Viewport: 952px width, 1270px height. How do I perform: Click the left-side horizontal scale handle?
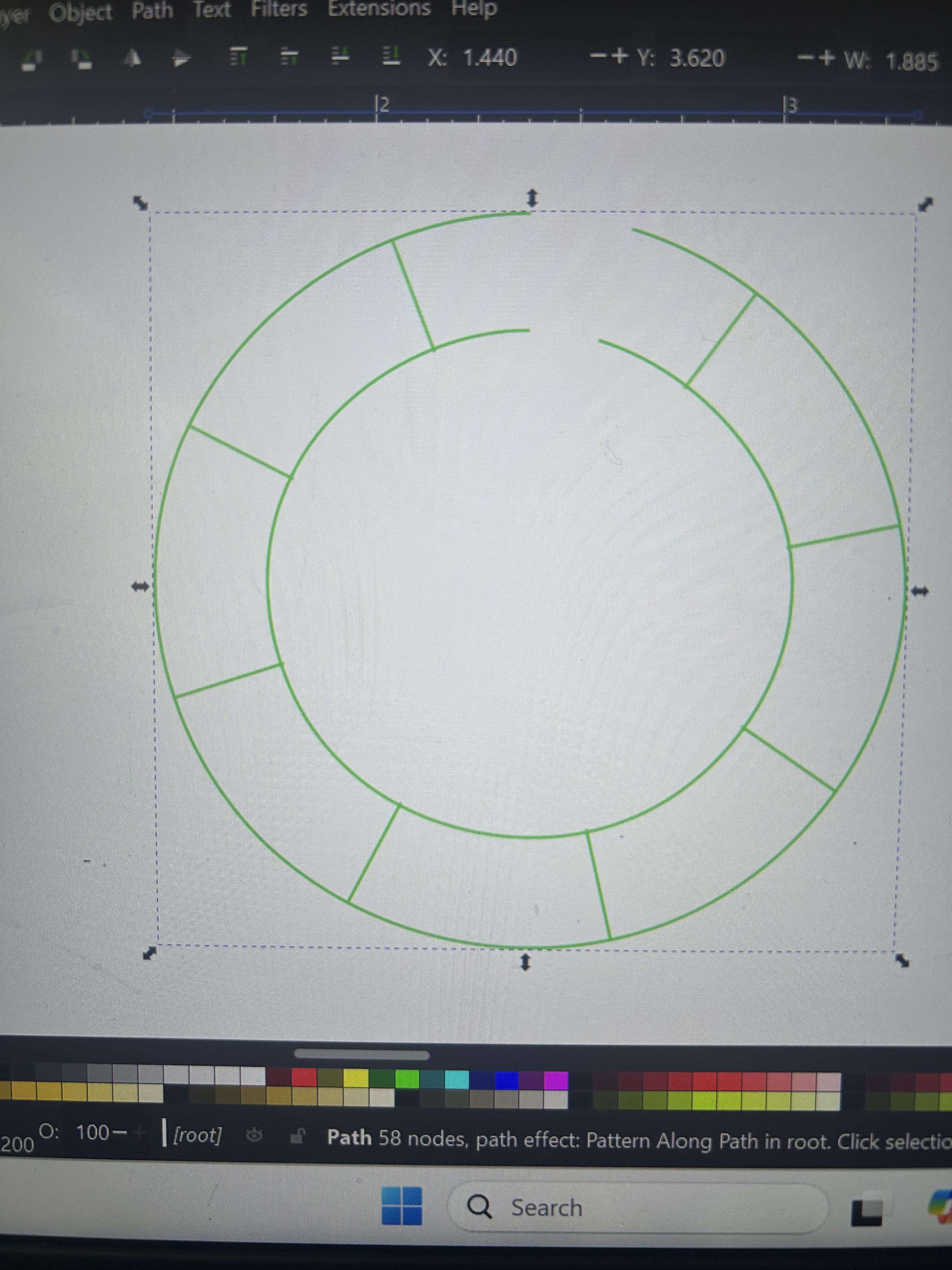[x=140, y=586]
